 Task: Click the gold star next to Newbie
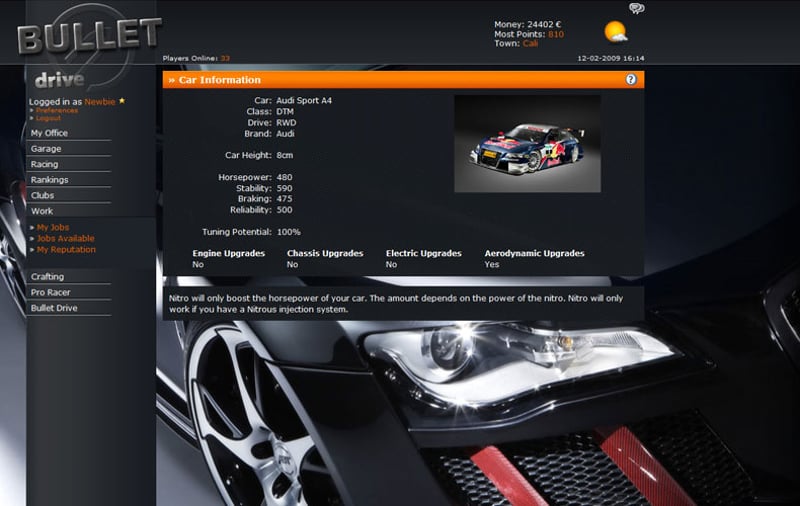[x=122, y=101]
